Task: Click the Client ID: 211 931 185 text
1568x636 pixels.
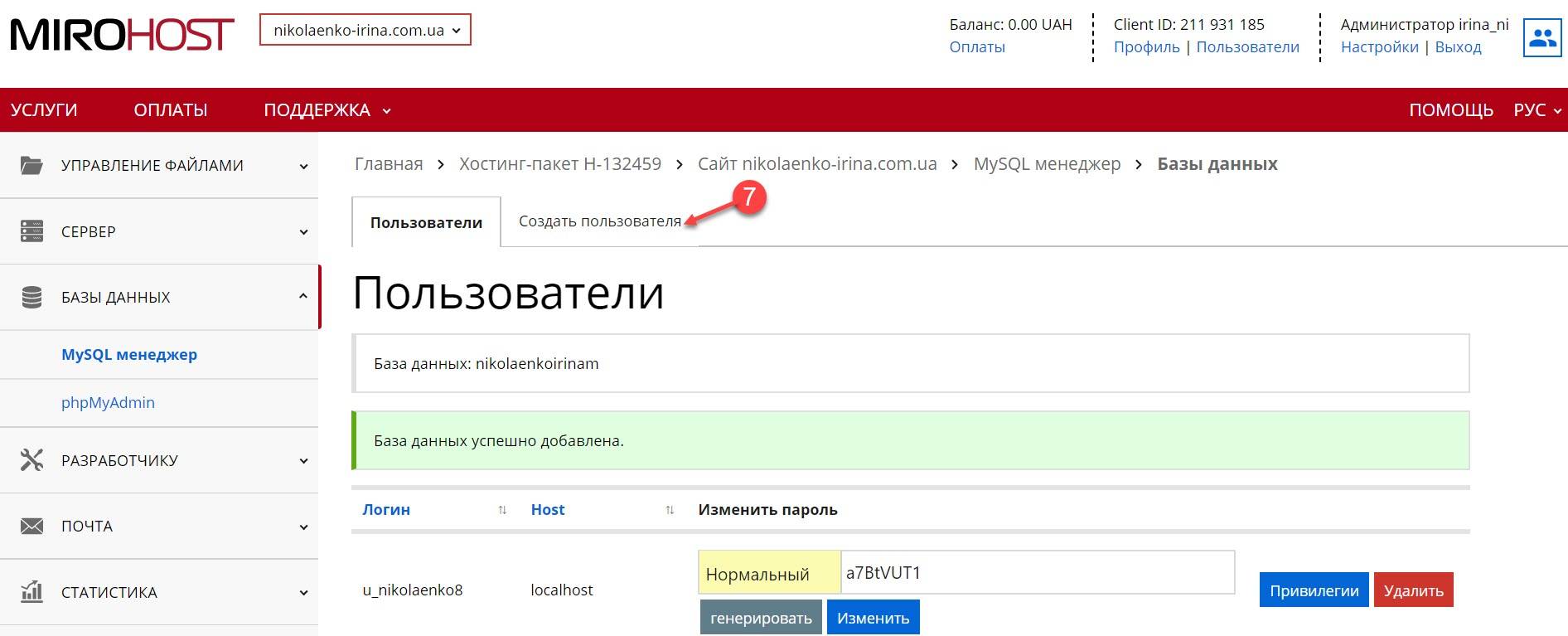Action: pos(1188,25)
